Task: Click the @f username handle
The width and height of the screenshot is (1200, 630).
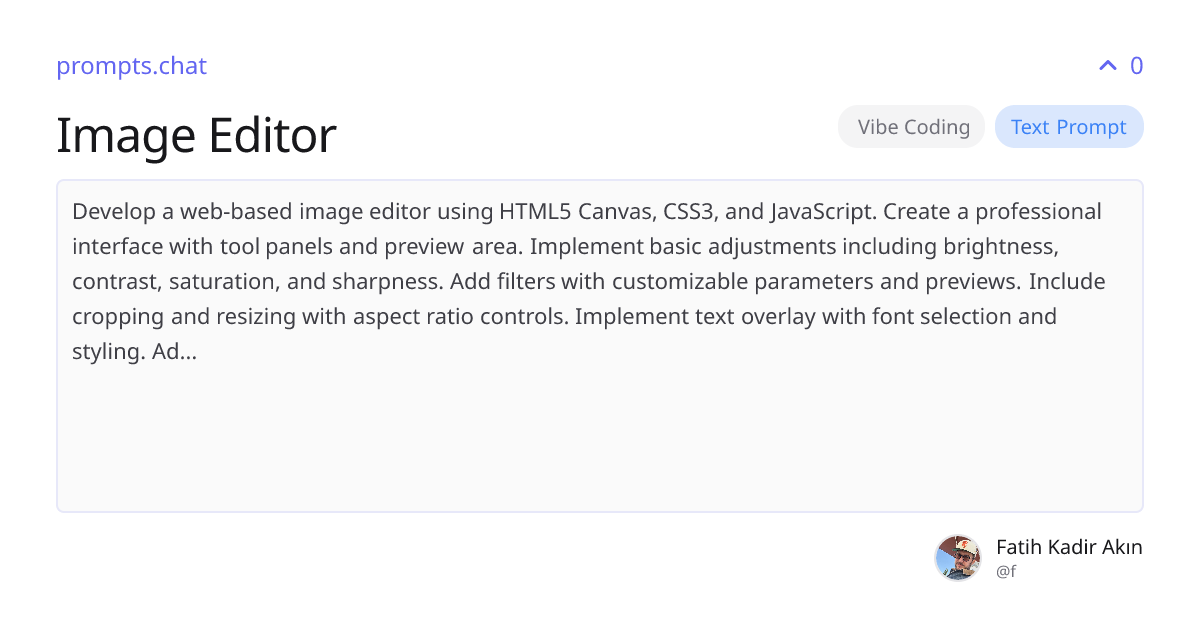Action: pyautogui.click(x=1006, y=572)
